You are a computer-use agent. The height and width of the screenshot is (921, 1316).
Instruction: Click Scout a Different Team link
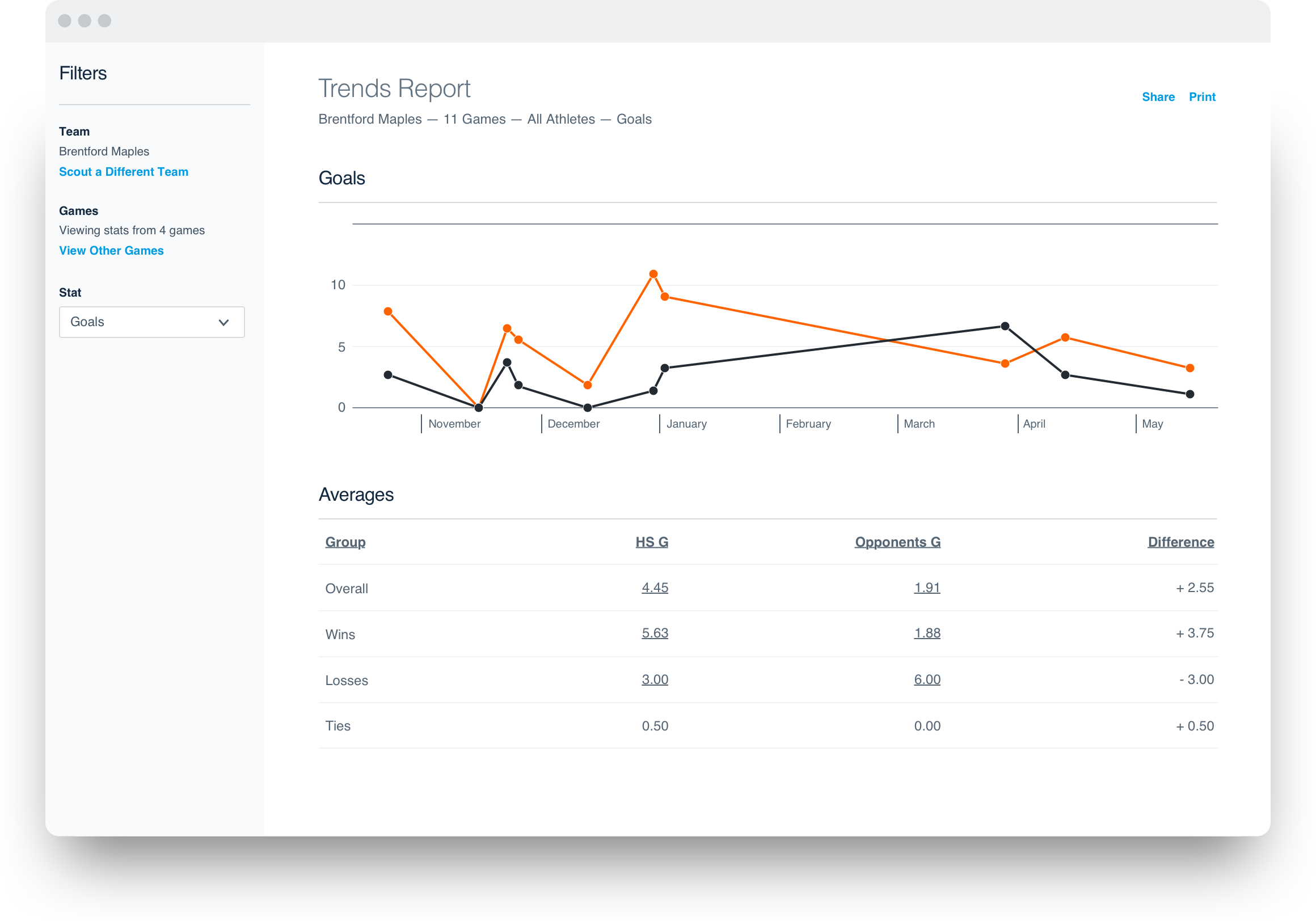pyautogui.click(x=123, y=172)
